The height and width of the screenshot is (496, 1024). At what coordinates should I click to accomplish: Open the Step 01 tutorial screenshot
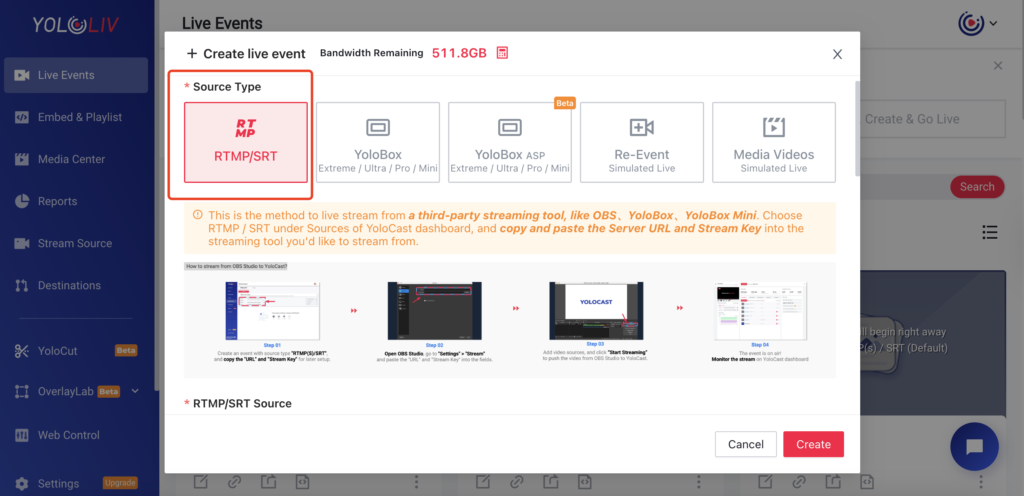273,311
